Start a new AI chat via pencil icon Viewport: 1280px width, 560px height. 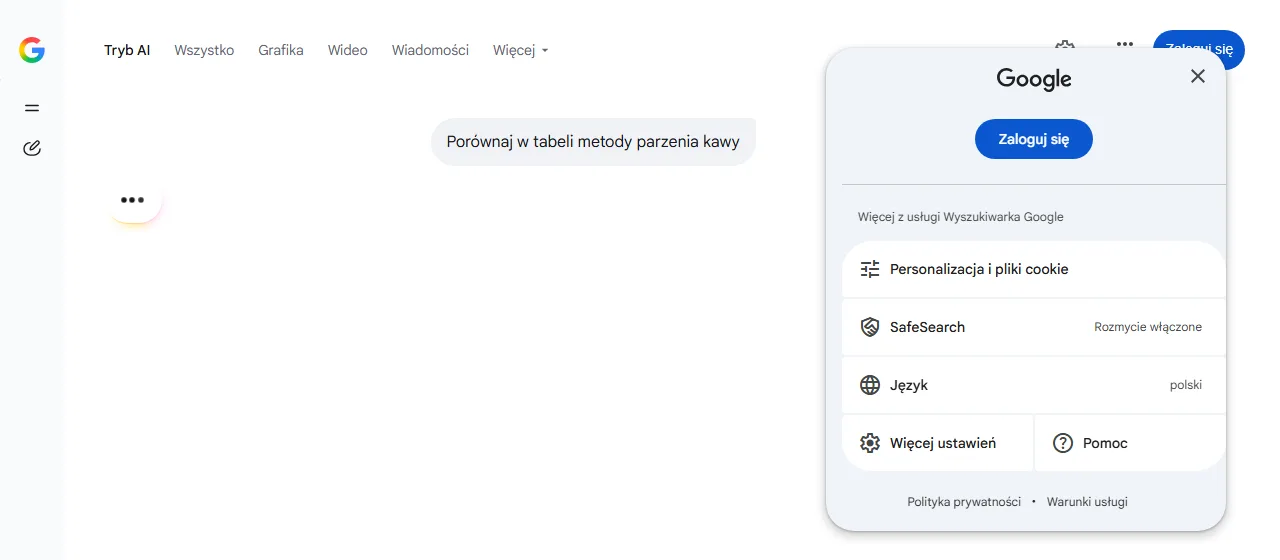(32, 149)
